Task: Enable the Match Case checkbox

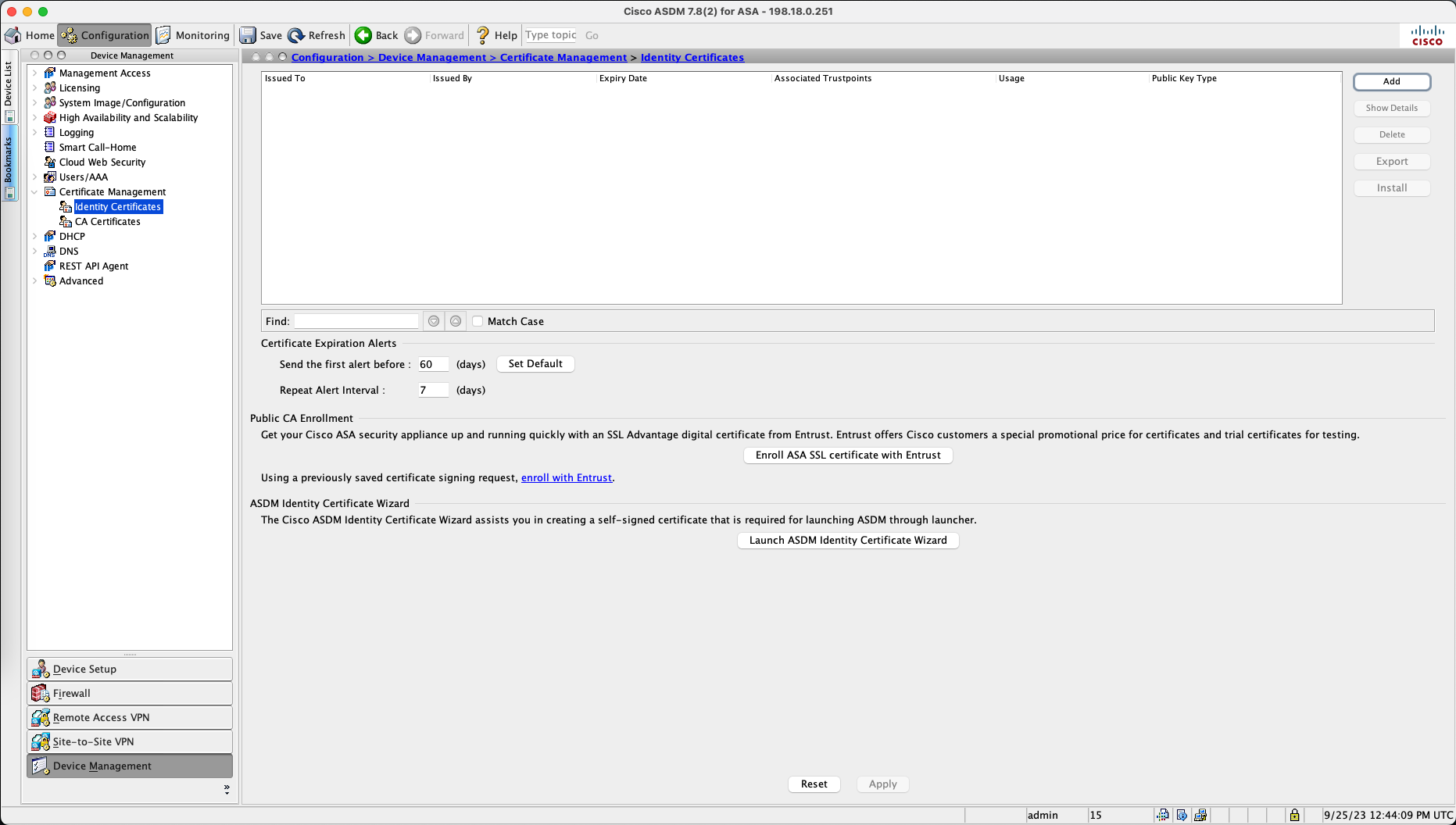Action: pyautogui.click(x=478, y=321)
